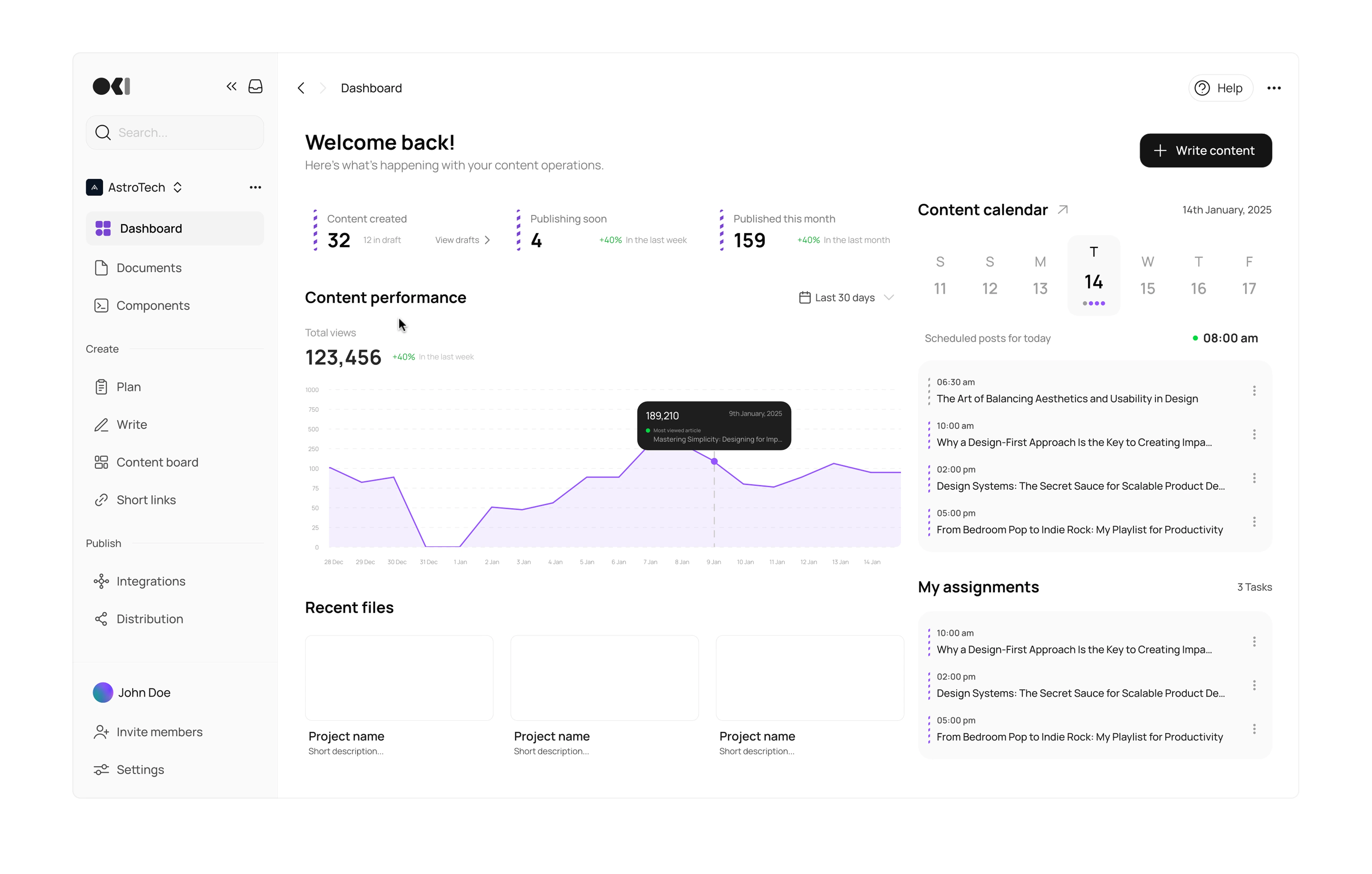Screen dimensions: 1372x874
Task: Open third Project name thumbnail
Action: tap(810, 678)
